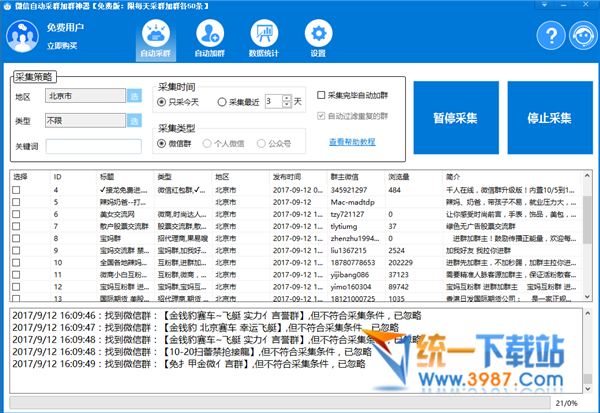Click log line with 10-20扫雷禁抢接龙
The height and width of the screenshot is (413, 600).
[192, 352]
